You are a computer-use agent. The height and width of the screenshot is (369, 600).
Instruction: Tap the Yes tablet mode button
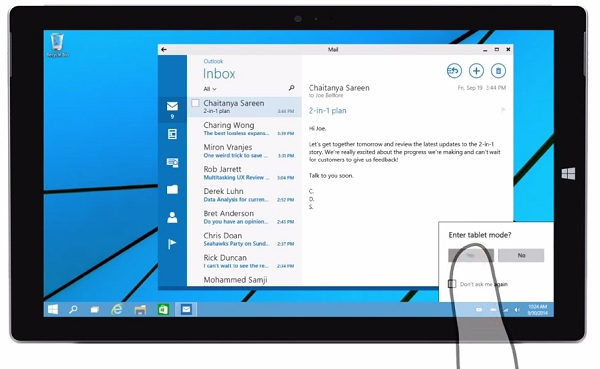(471, 255)
